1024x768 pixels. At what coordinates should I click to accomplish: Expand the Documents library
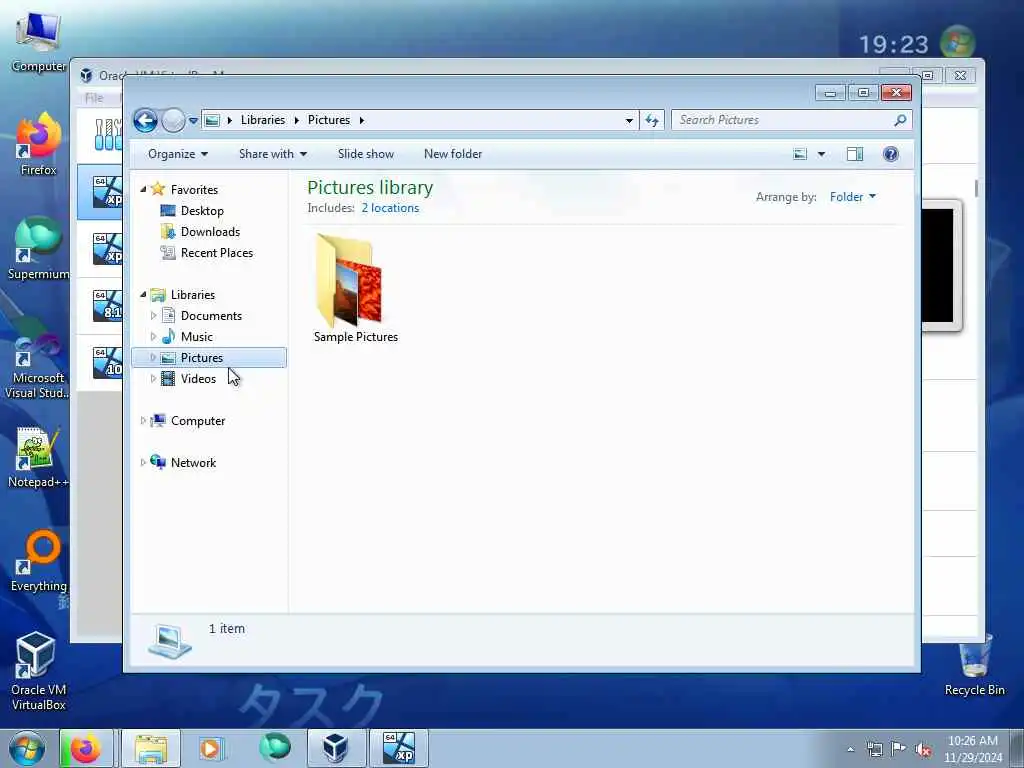tap(153, 315)
